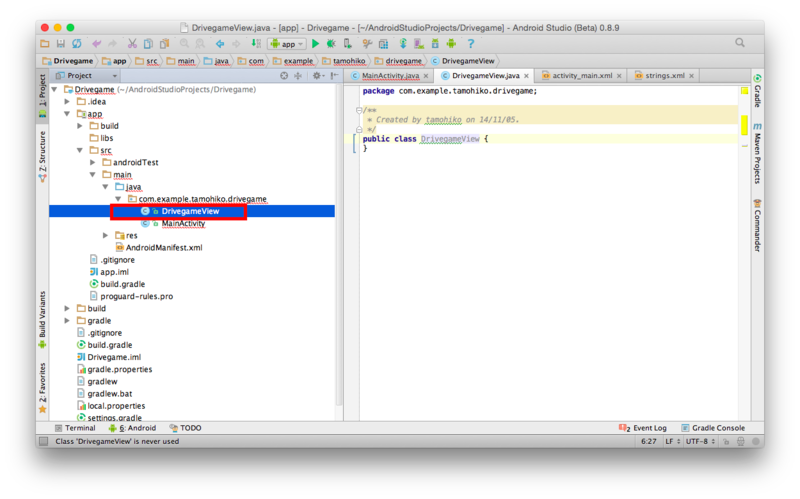Toggle the Structure side tool window
This screenshot has width=800, height=499.
click(42, 157)
